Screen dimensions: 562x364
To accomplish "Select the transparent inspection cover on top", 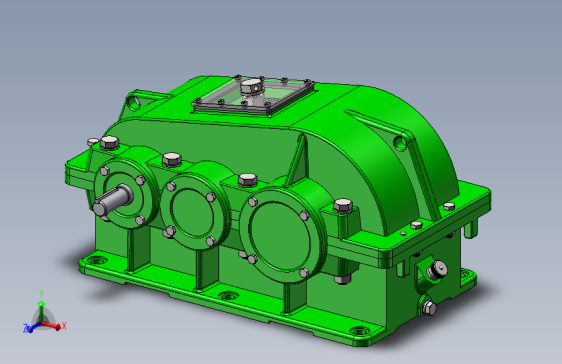I will coord(254,96).
